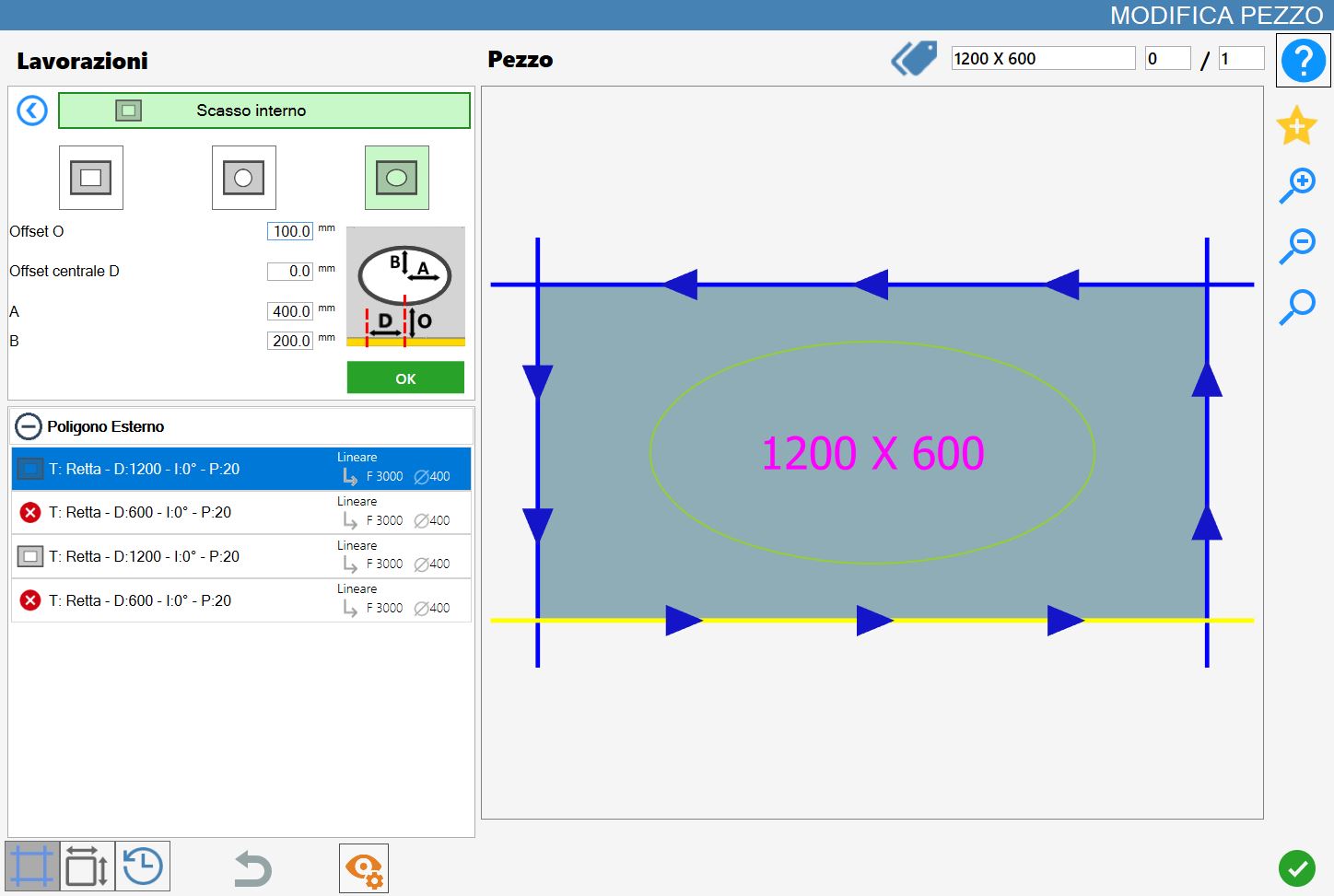Click the green OK button

(x=405, y=378)
